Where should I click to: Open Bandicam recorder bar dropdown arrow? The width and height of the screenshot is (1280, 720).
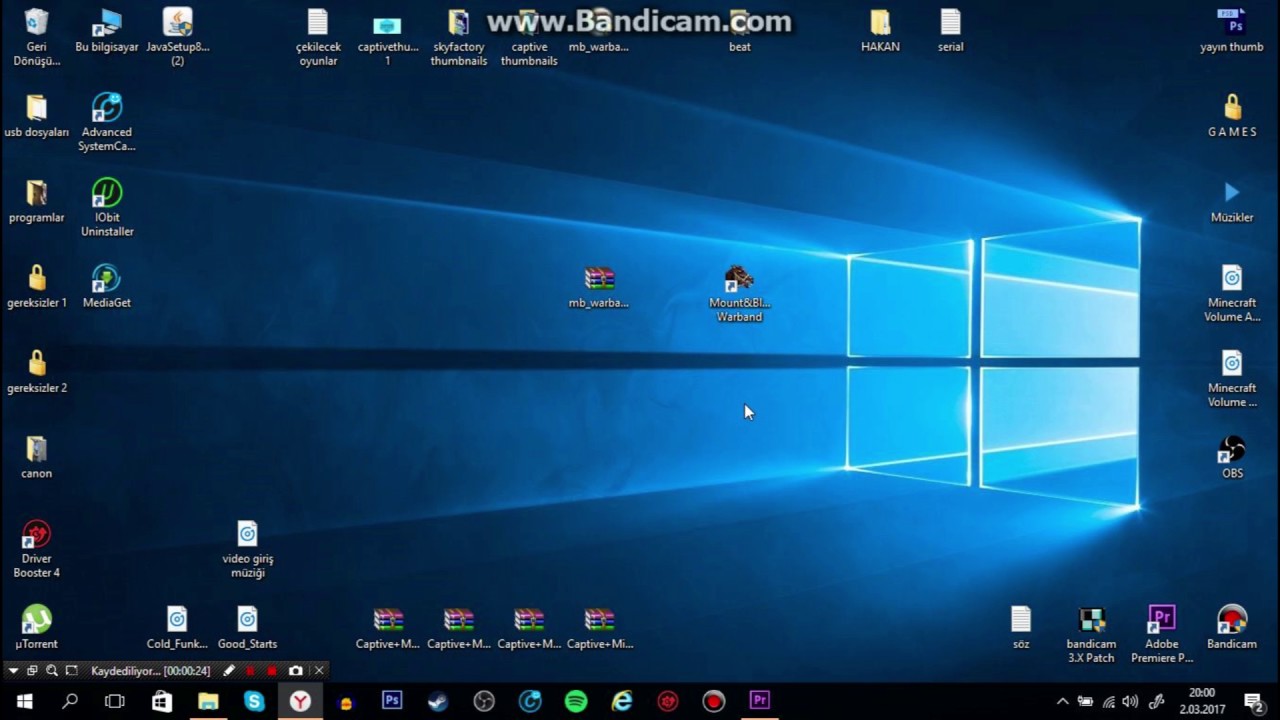click(14, 671)
